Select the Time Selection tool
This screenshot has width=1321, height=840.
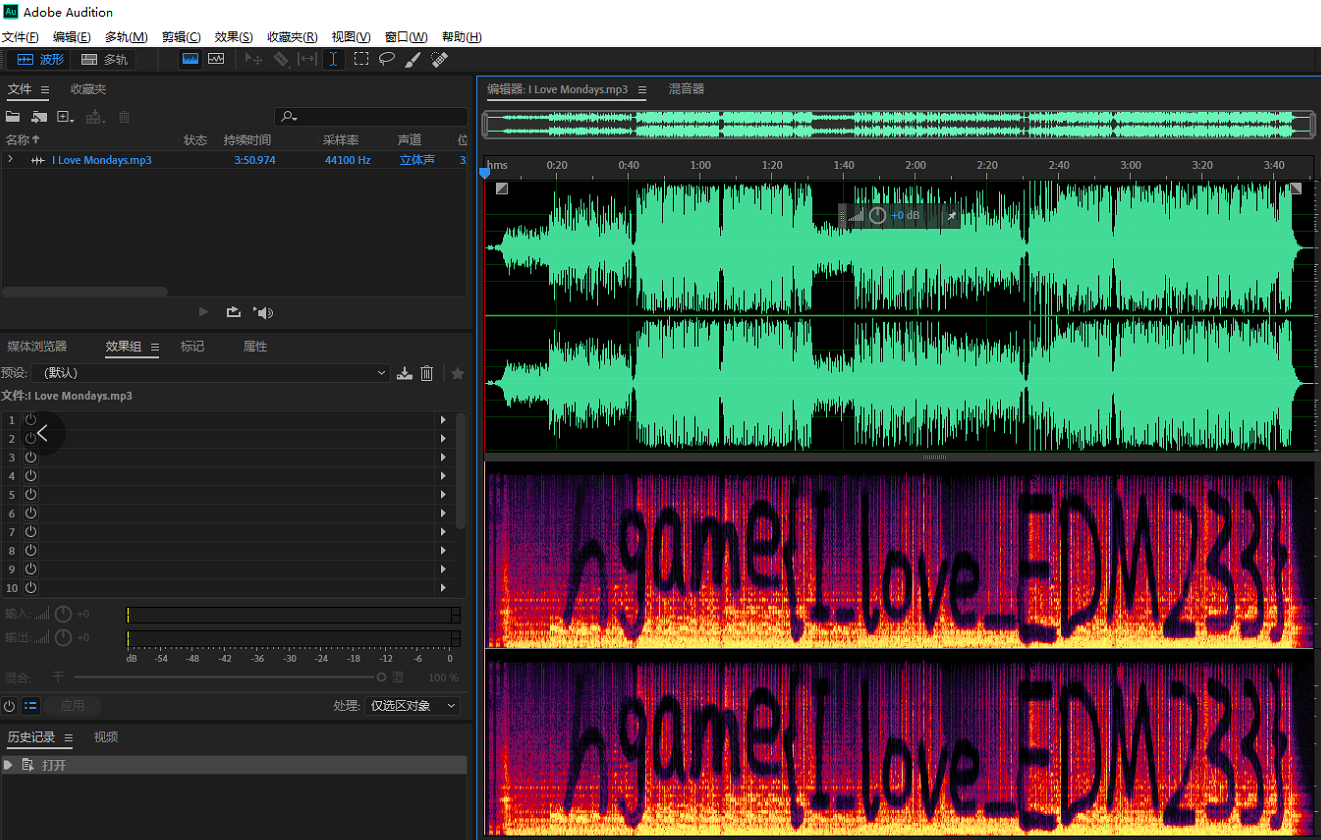(x=334, y=60)
